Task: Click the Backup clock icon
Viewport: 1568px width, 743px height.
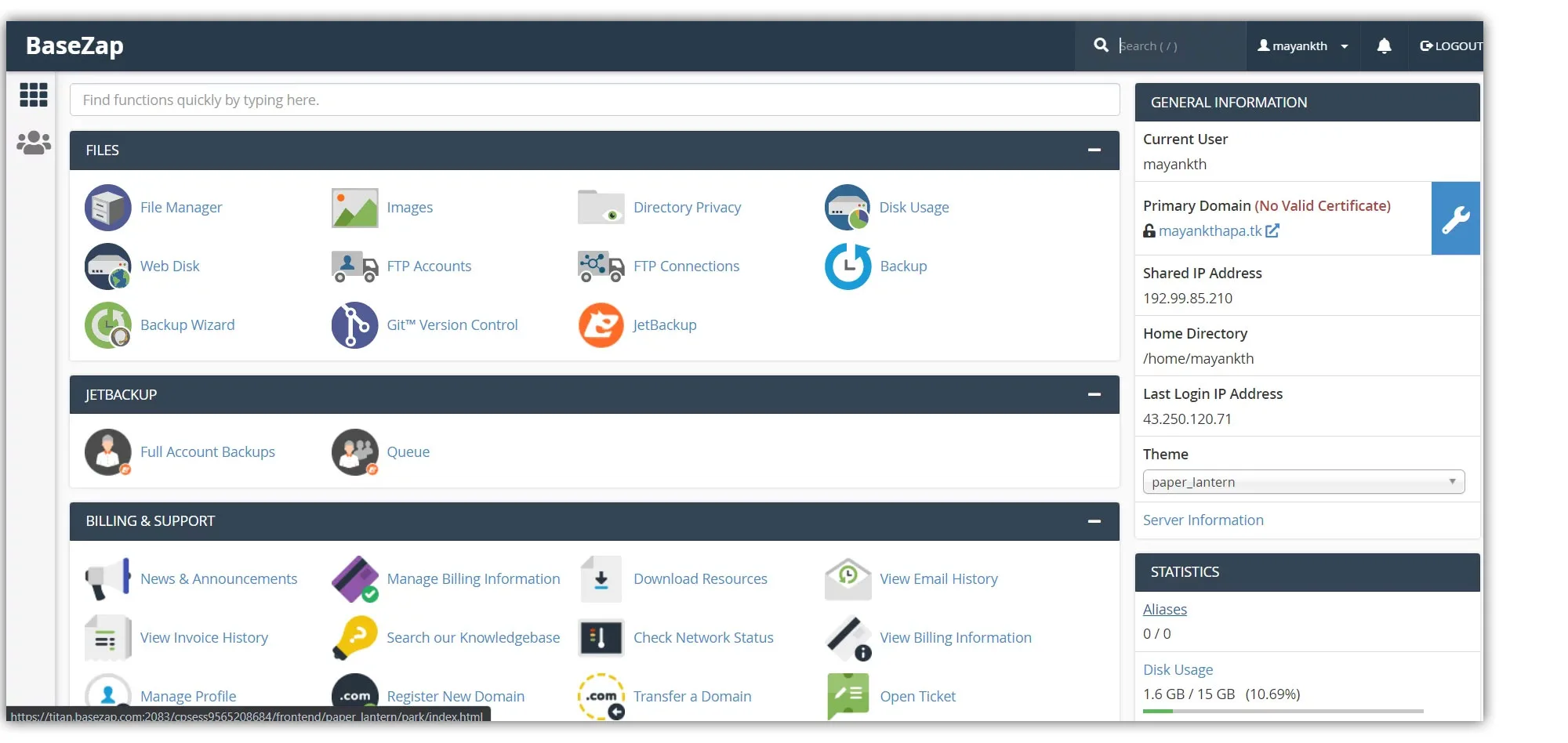Action: coord(848,266)
